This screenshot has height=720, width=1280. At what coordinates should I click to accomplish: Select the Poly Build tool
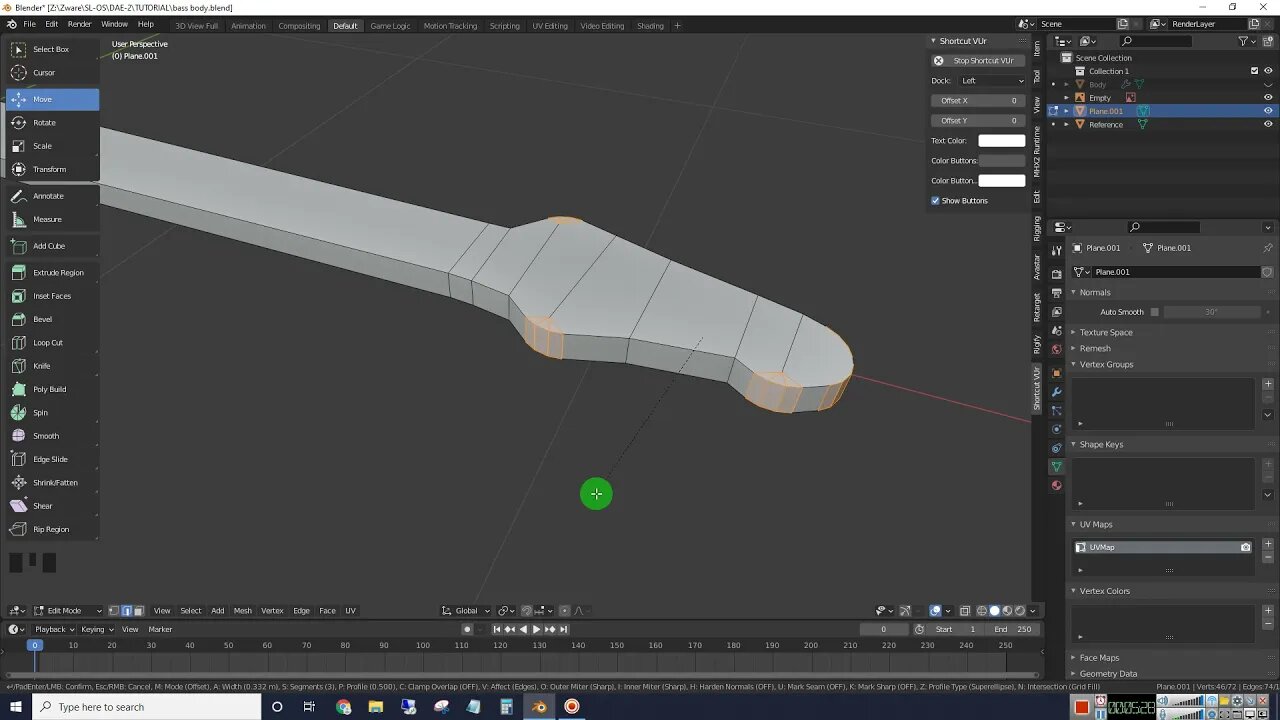point(52,389)
